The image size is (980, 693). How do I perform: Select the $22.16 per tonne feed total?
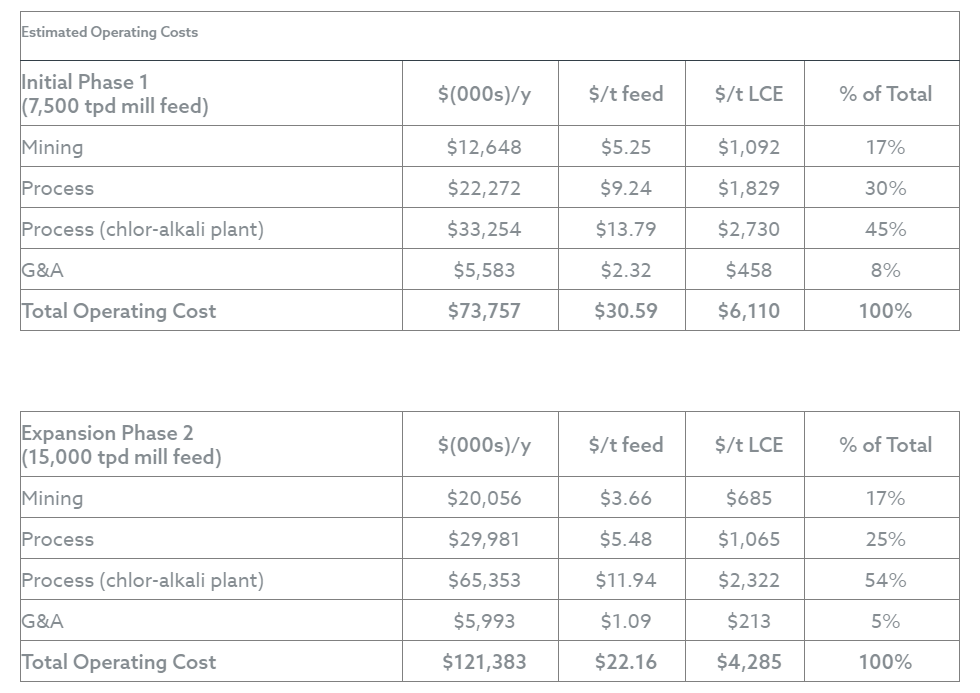[x=626, y=662]
